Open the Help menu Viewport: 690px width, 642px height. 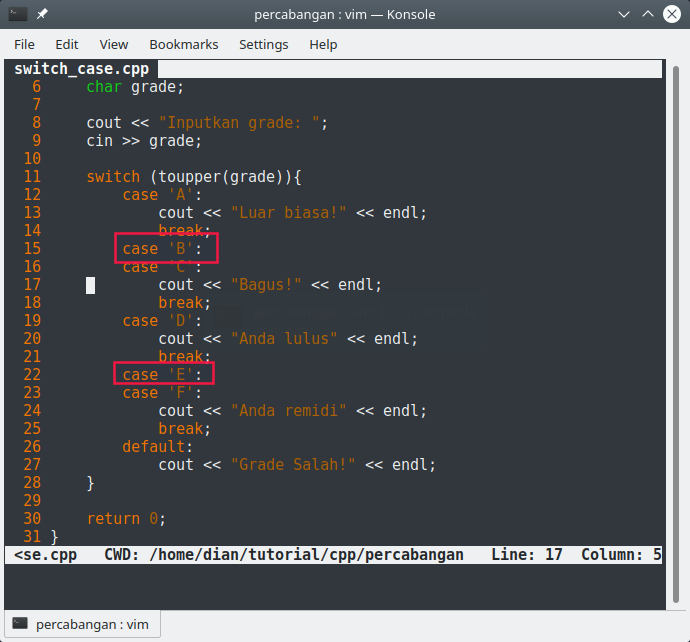click(323, 45)
